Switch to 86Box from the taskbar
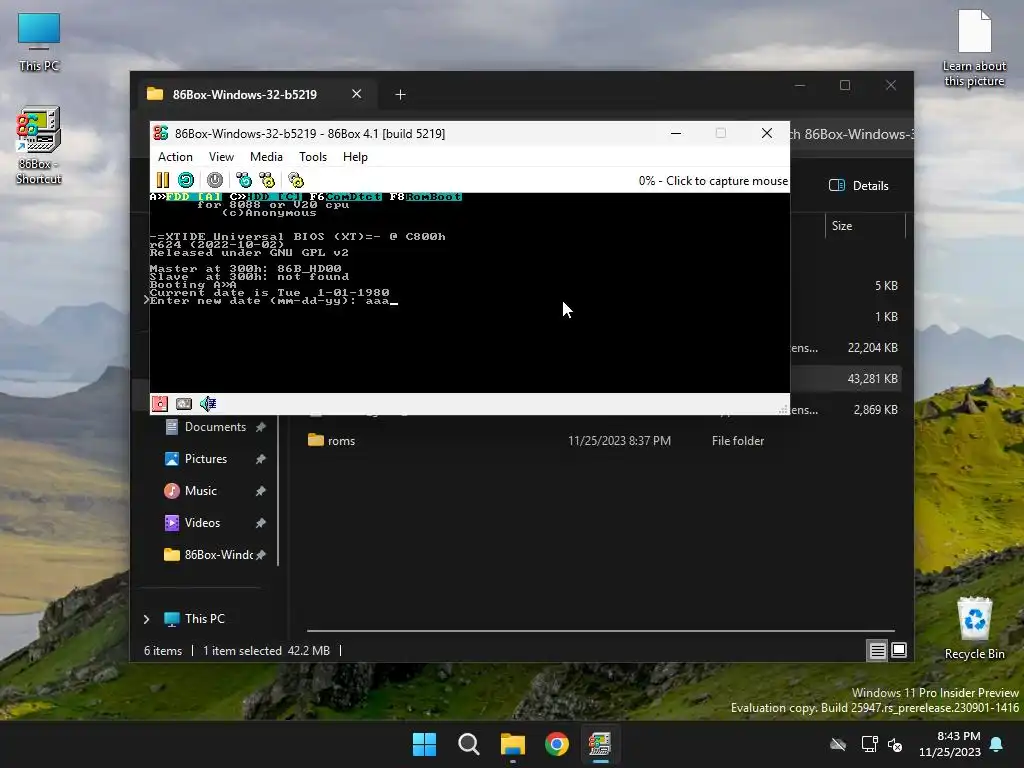Viewport: 1024px width, 768px height. pos(600,744)
